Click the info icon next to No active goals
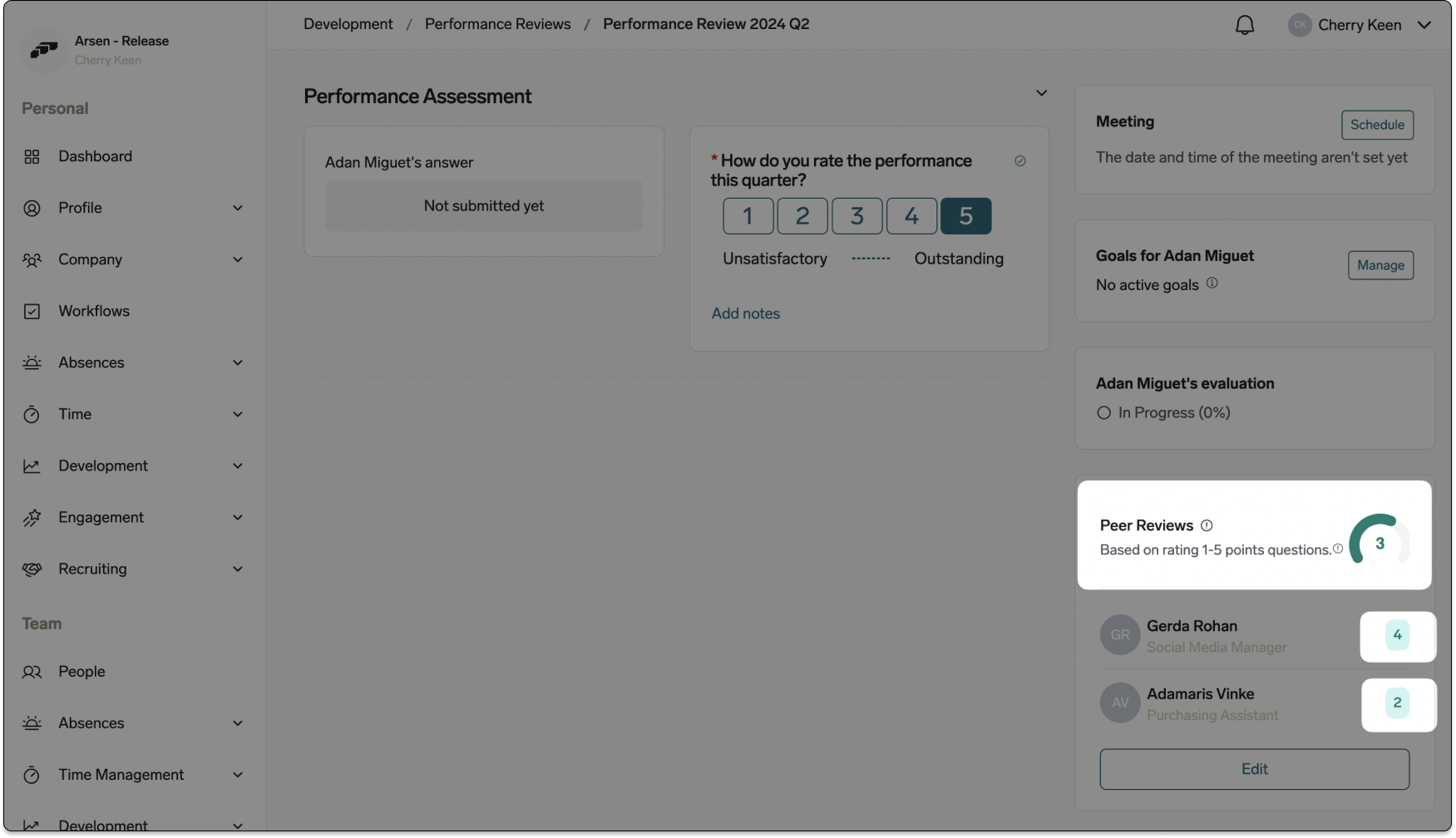 pos(1212,283)
